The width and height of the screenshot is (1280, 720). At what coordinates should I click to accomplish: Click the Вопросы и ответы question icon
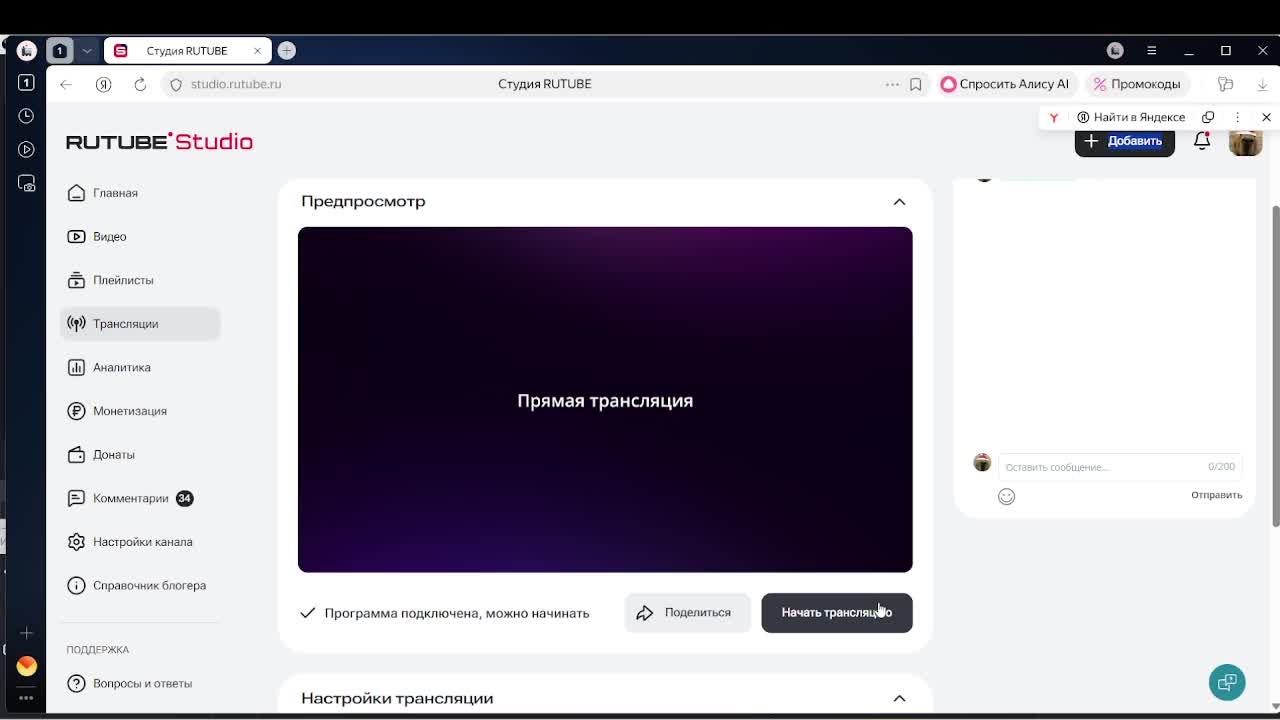(76, 683)
